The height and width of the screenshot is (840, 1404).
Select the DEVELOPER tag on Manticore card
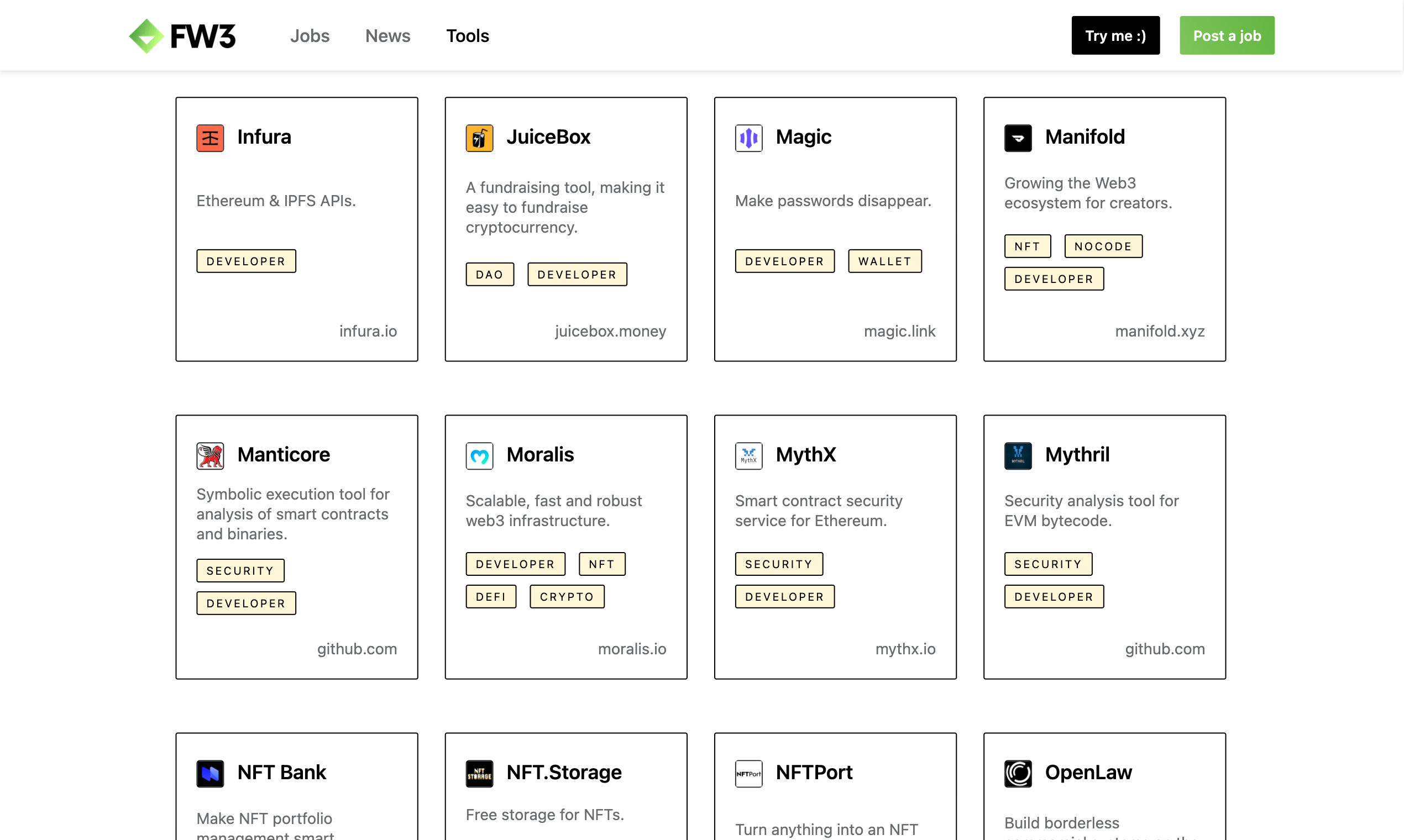[x=247, y=603]
